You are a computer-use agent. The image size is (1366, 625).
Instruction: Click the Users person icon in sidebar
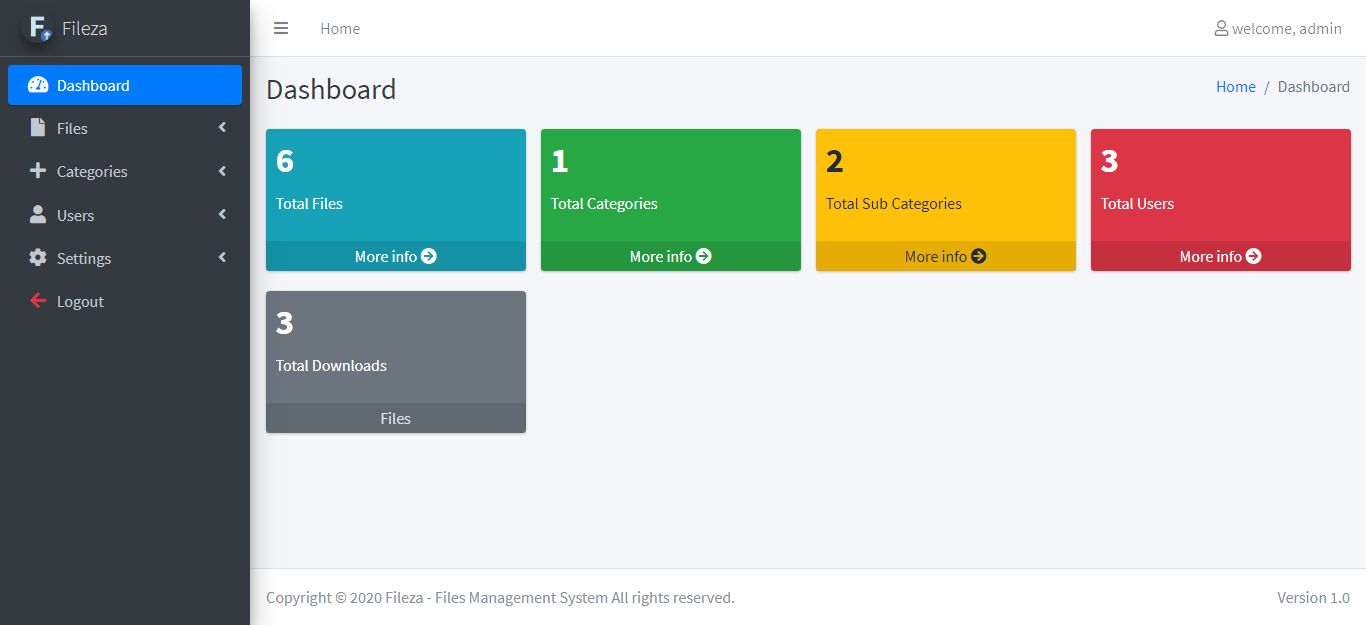click(x=38, y=215)
